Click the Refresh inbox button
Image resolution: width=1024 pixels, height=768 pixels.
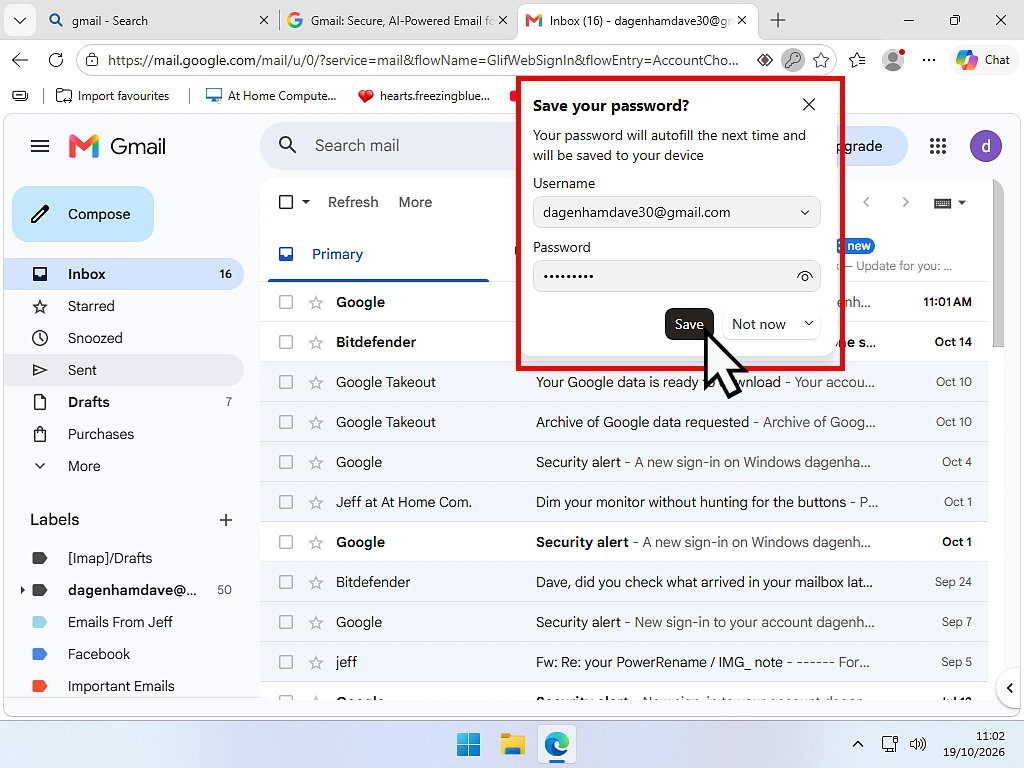point(353,202)
